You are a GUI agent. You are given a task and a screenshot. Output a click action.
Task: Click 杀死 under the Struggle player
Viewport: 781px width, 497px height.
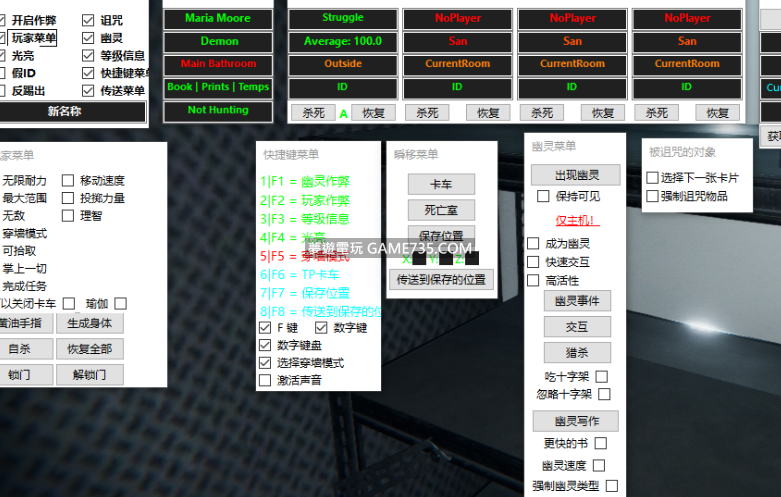pos(313,113)
